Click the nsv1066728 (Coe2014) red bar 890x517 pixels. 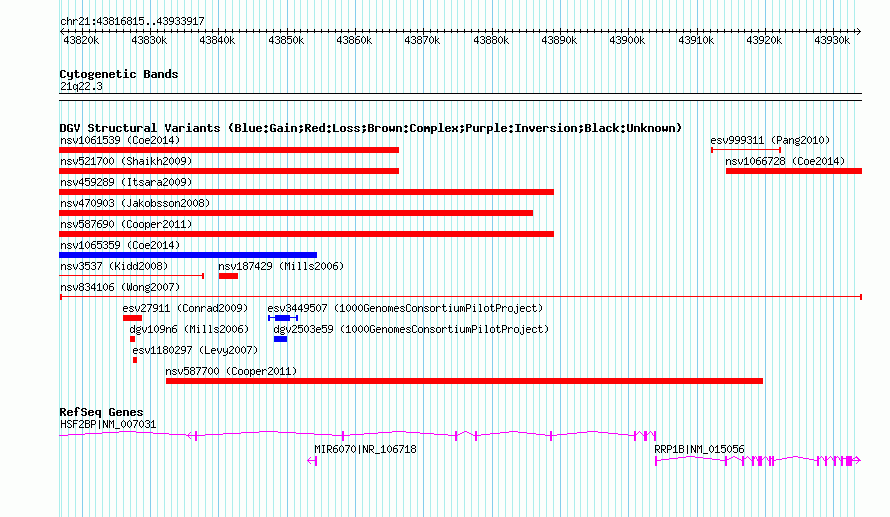794,171
